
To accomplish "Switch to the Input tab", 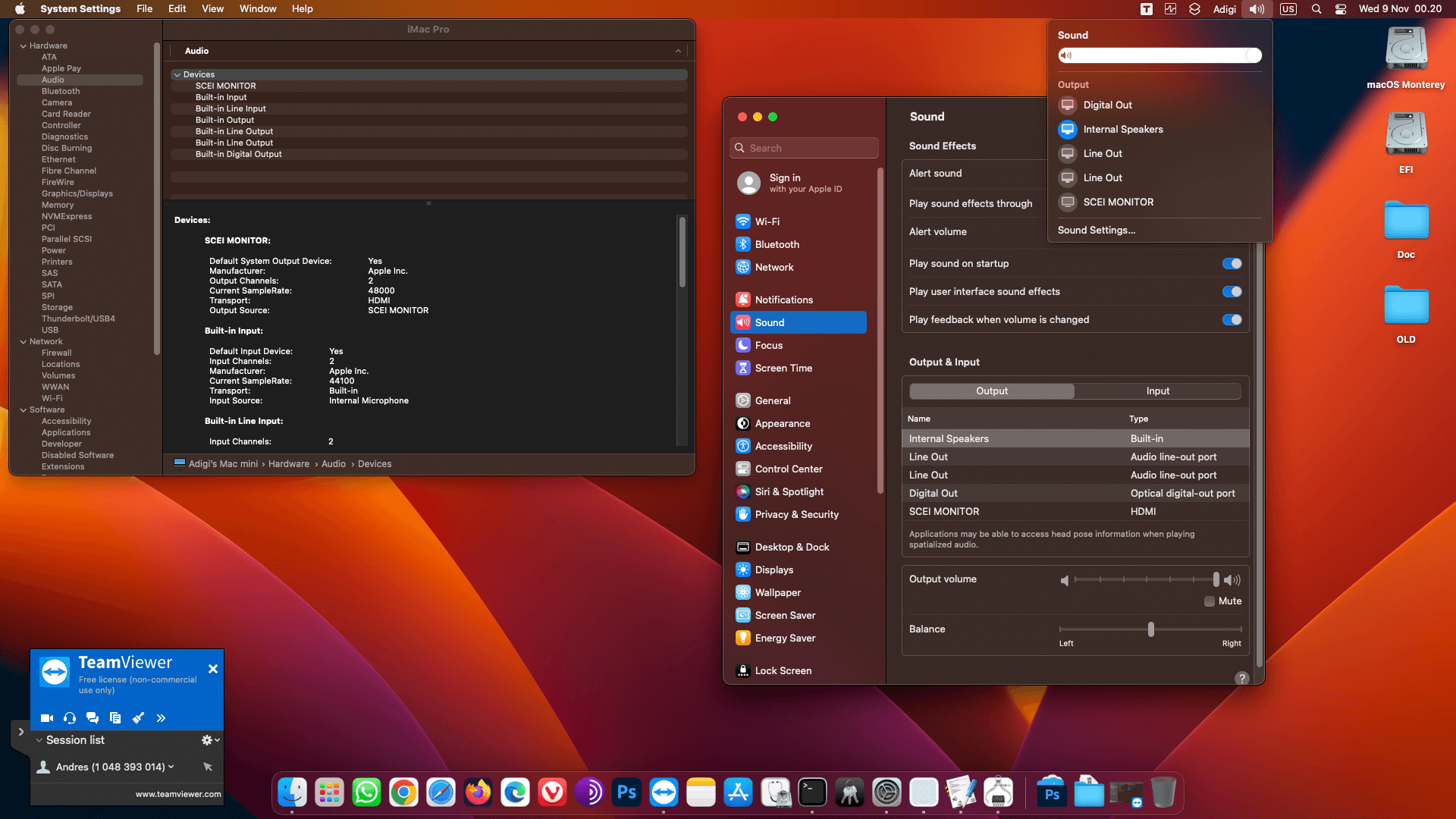I will (x=1157, y=391).
